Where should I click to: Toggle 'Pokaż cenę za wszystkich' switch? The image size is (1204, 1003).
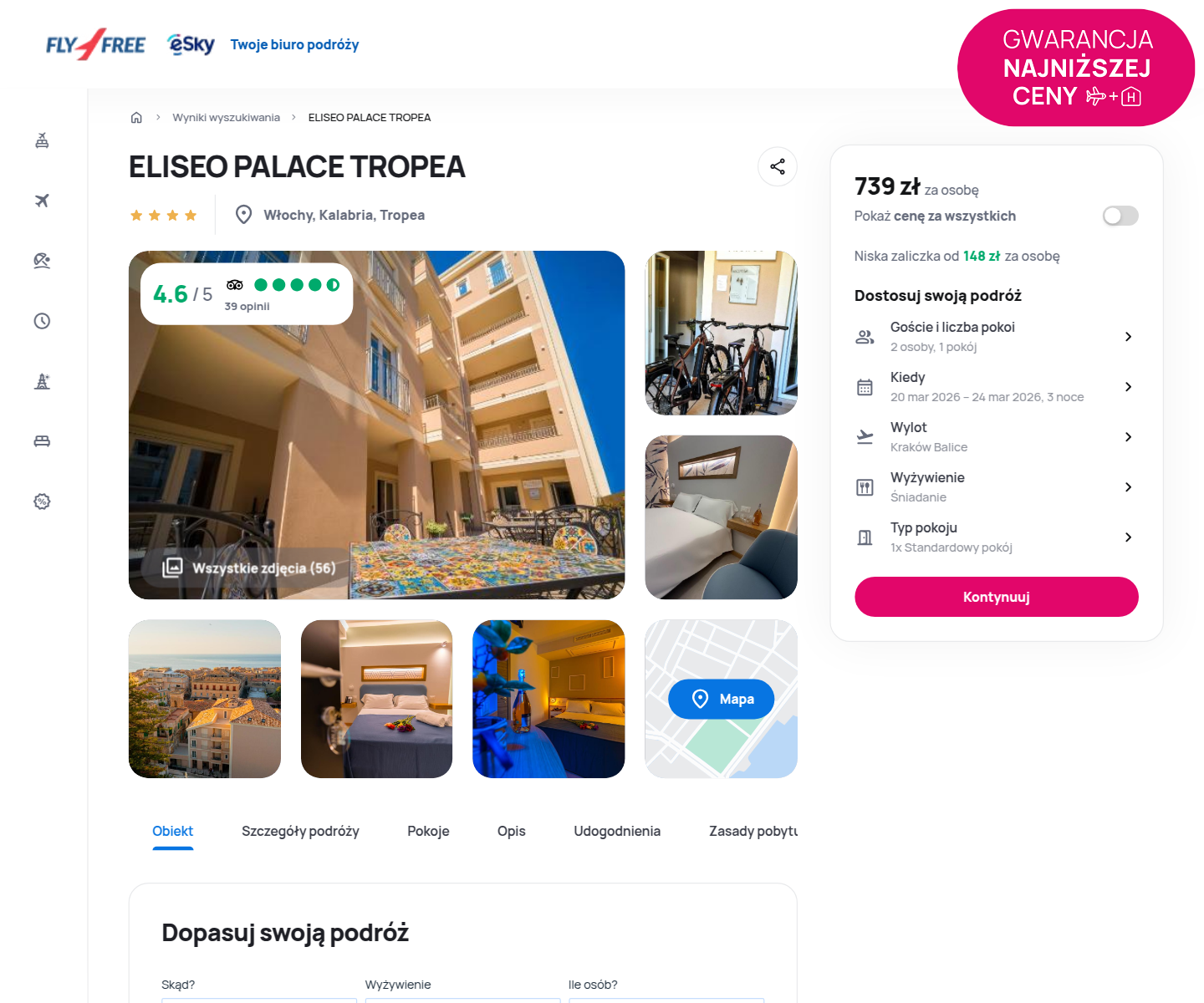point(1120,216)
